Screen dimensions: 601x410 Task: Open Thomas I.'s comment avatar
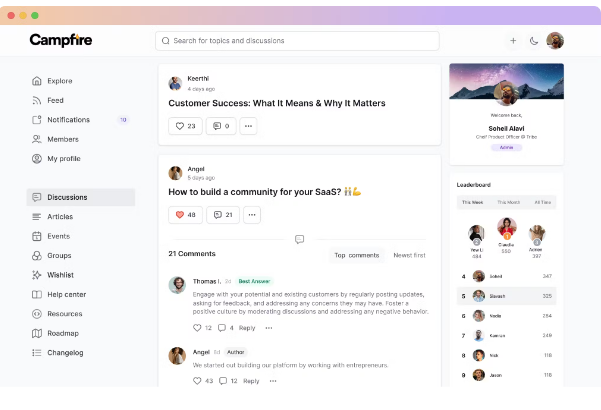[x=177, y=285]
